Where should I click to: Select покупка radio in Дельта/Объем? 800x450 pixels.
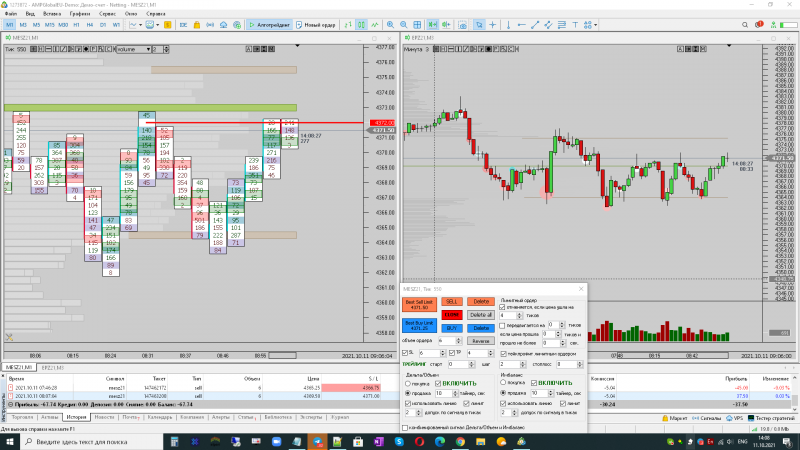408,383
